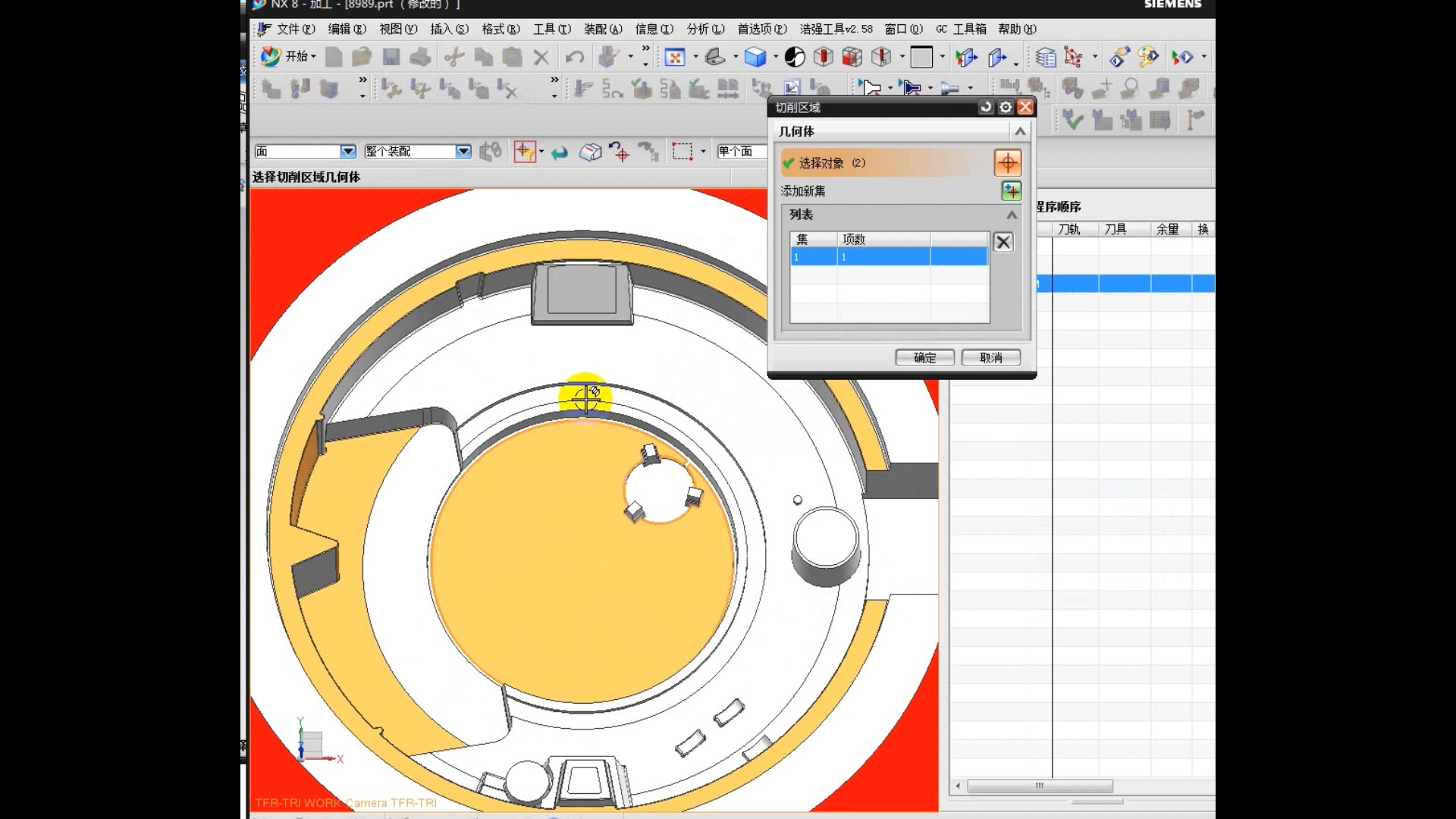This screenshot has height=819, width=1456.
Task: Click the 刀具 column header
Action: (1125, 229)
